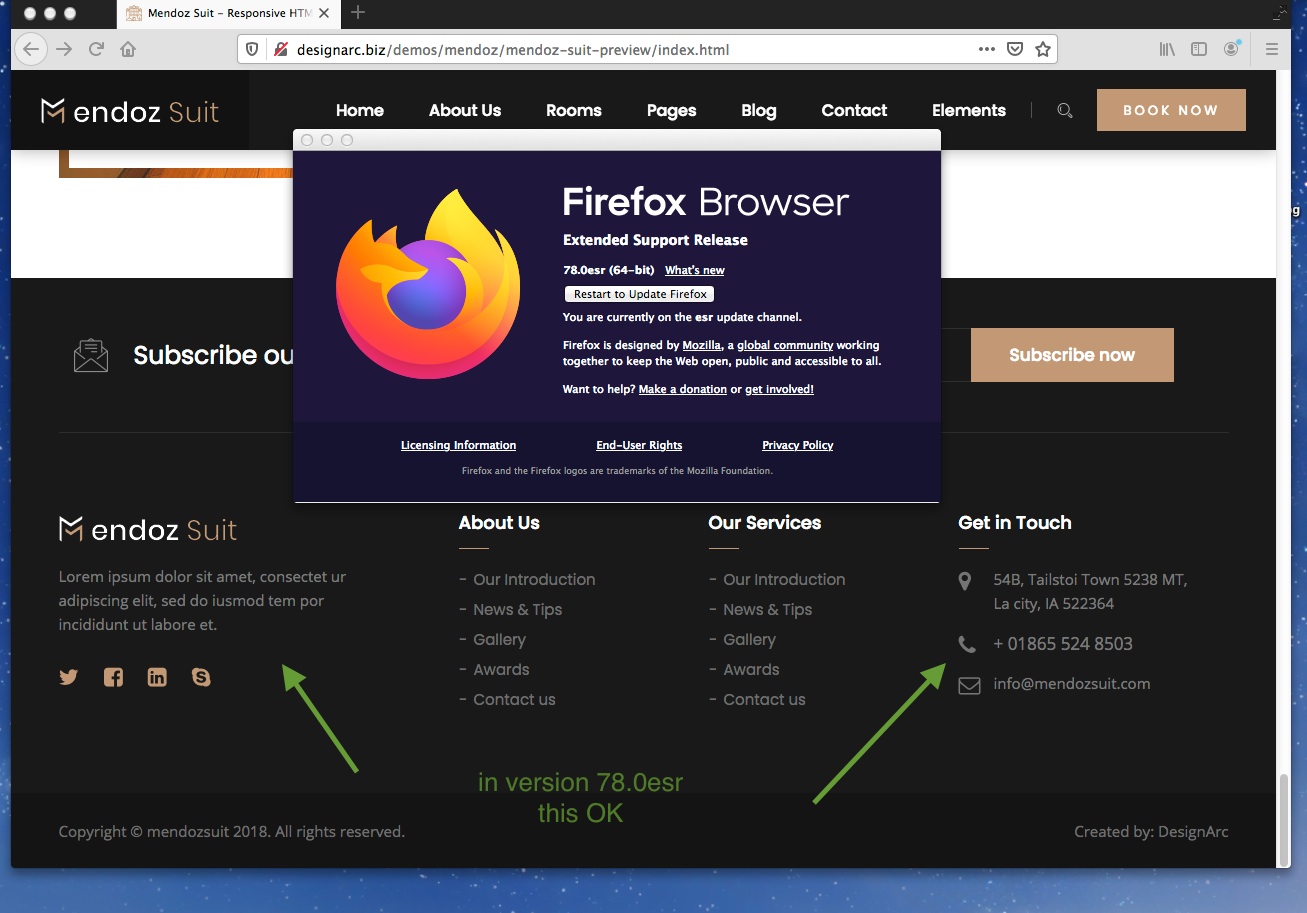This screenshot has width=1307, height=913.
Task: Open the Rooms menu item
Action: (x=574, y=110)
